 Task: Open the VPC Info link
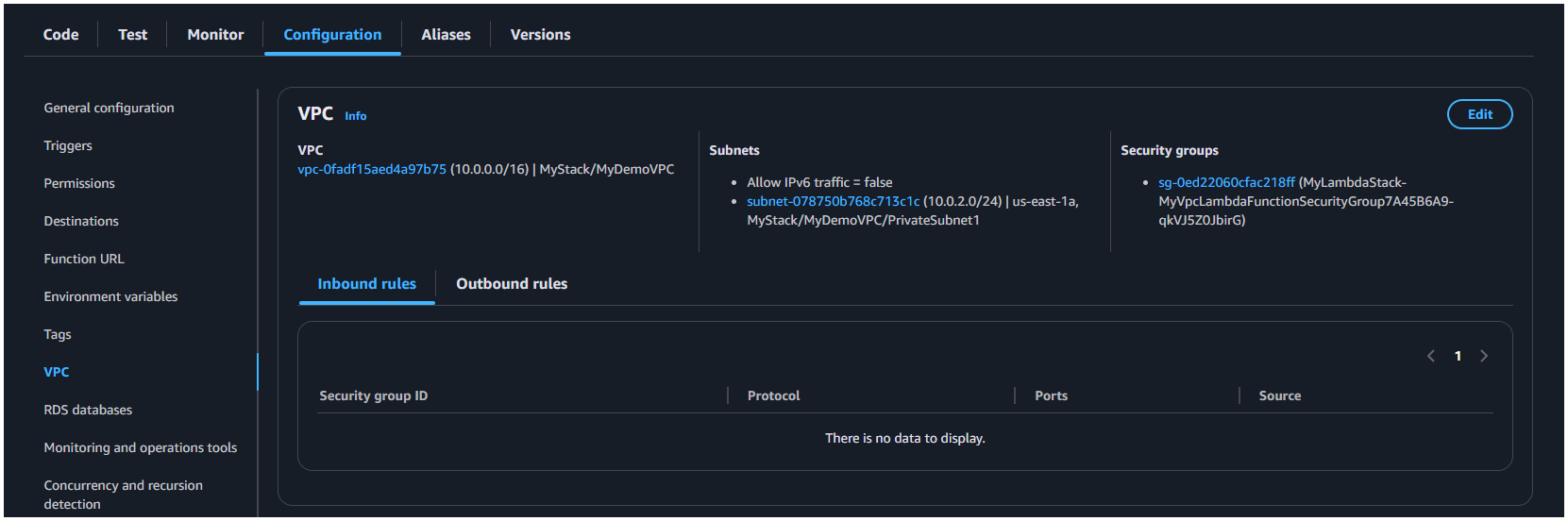tap(355, 116)
